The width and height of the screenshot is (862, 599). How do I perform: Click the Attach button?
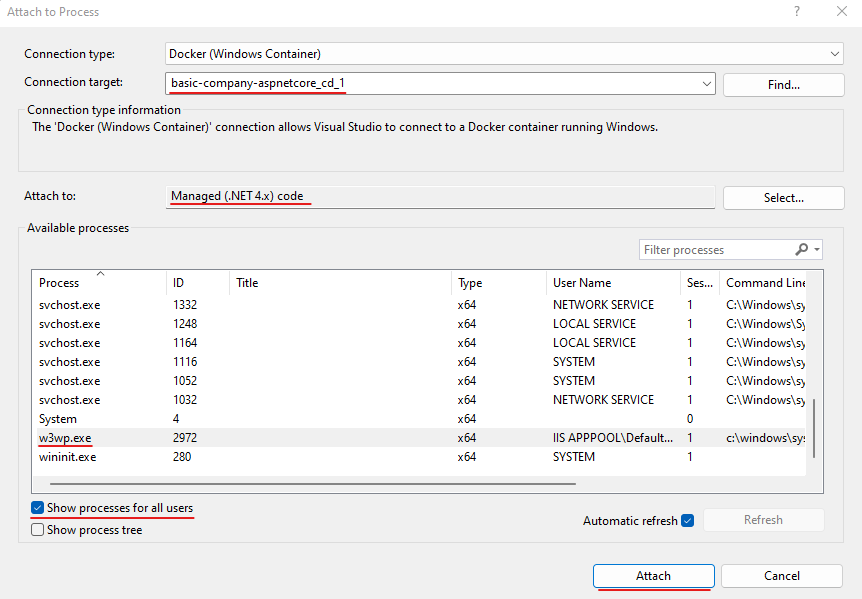pyautogui.click(x=653, y=576)
